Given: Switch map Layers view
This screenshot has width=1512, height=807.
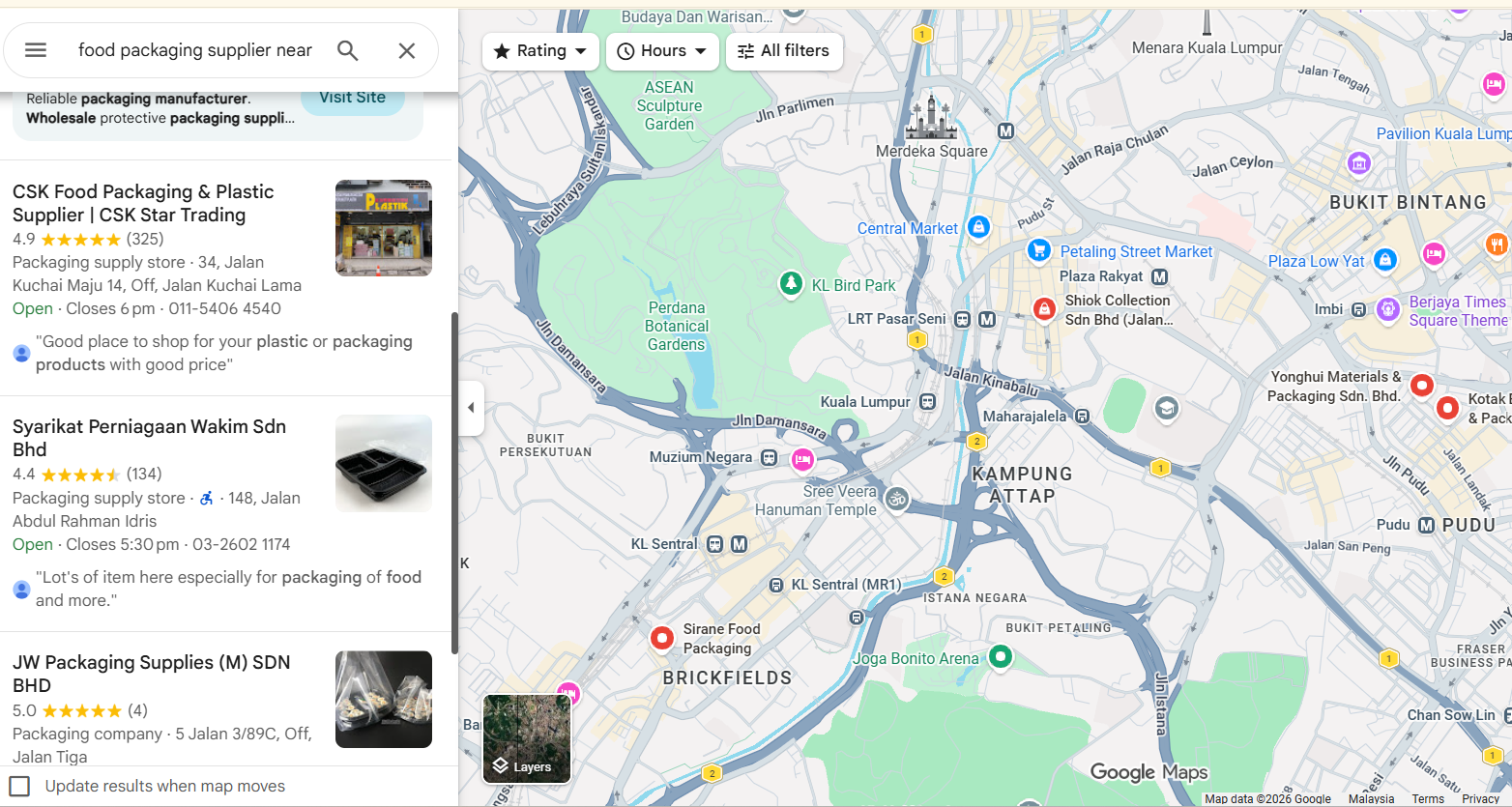Looking at the screenshot, I should (x=527, y=738).
